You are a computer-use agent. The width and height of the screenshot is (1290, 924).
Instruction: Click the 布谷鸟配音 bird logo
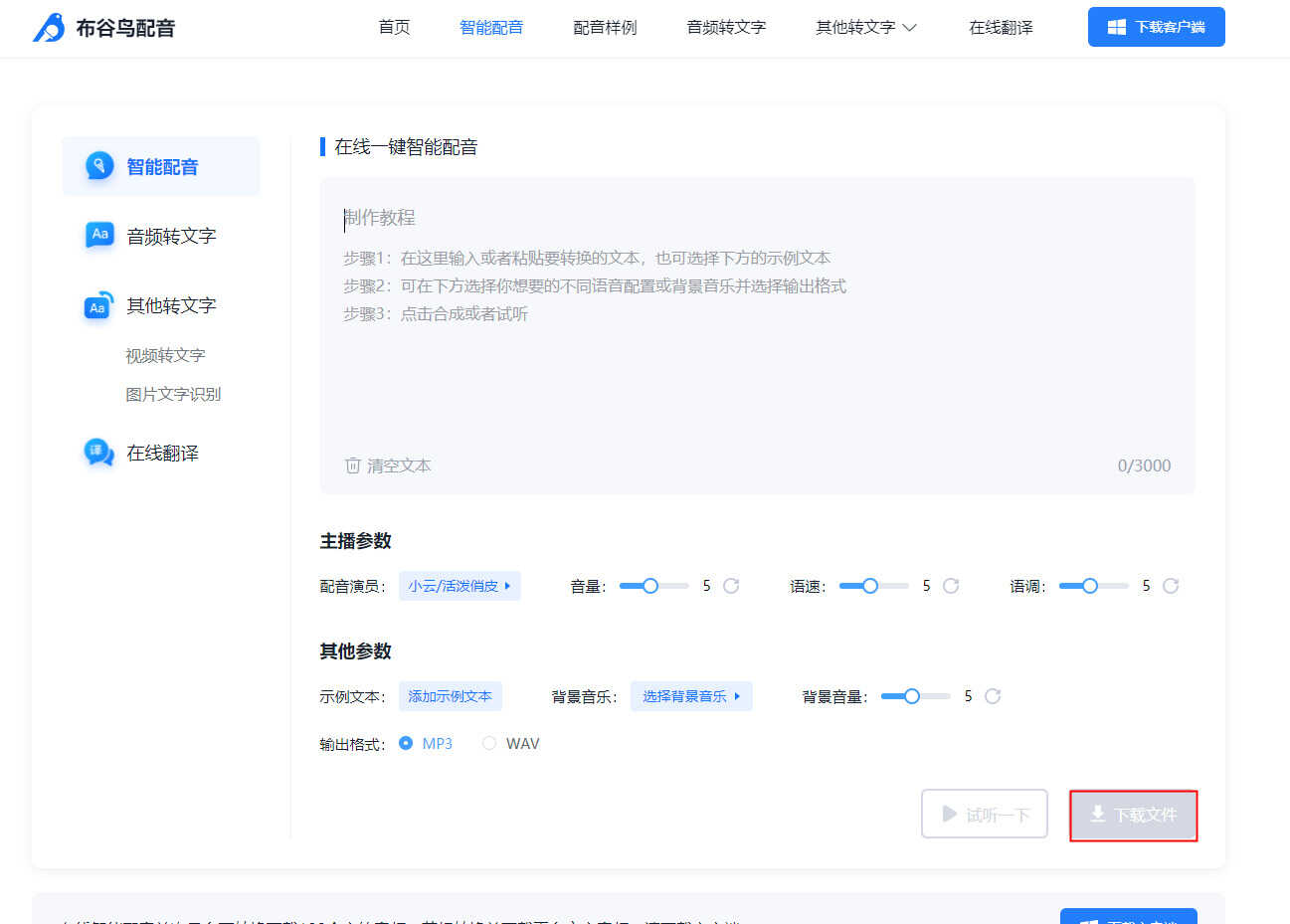coord(49,28)
